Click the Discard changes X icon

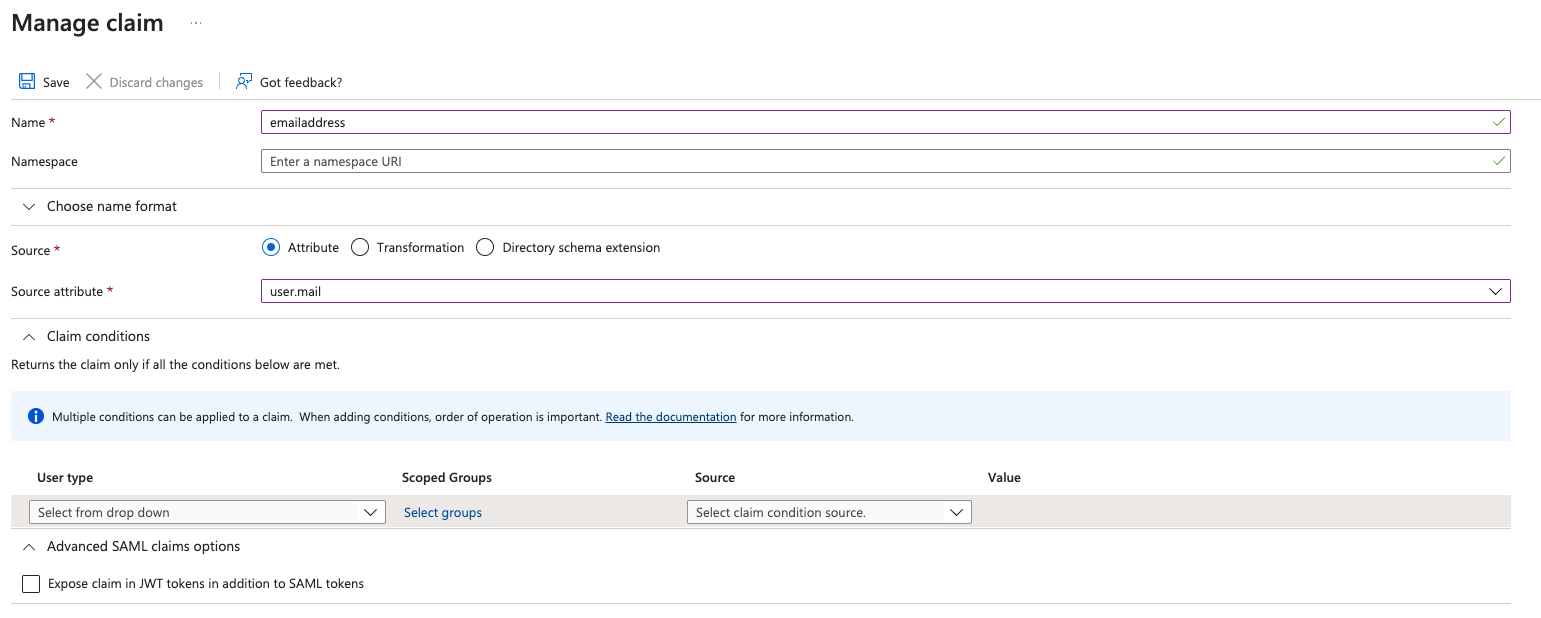coord(94,82)
